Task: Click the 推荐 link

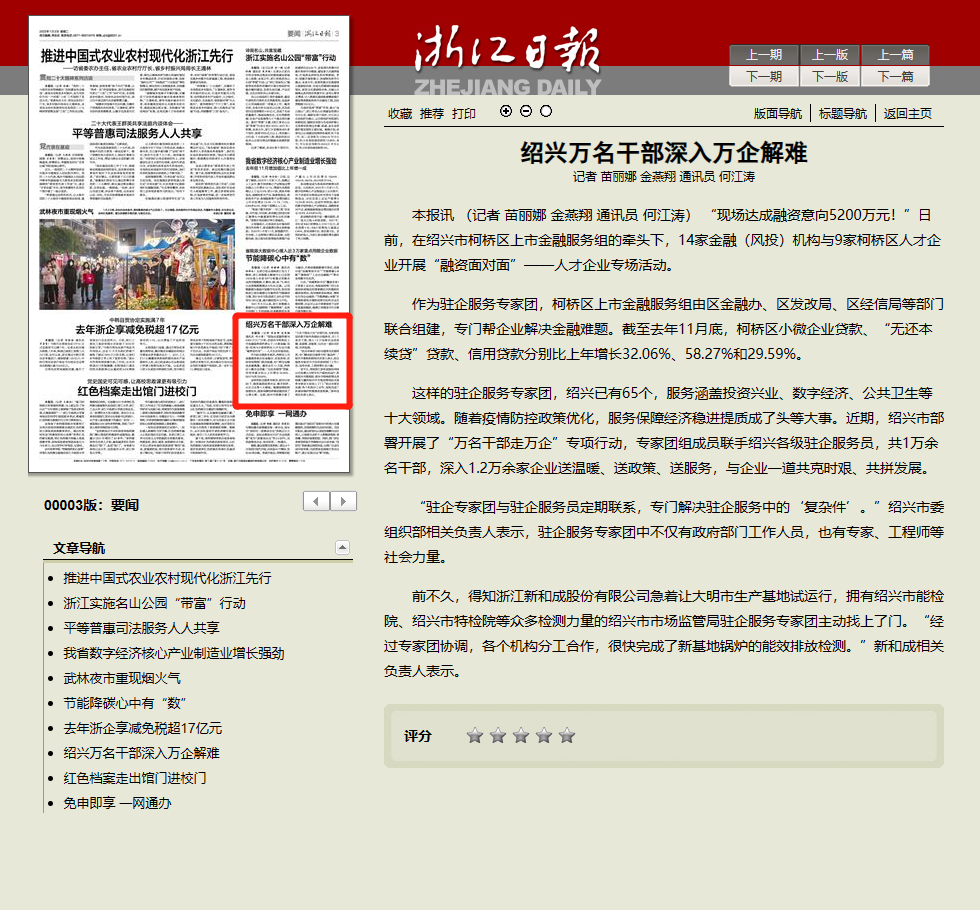Action: 432,114
